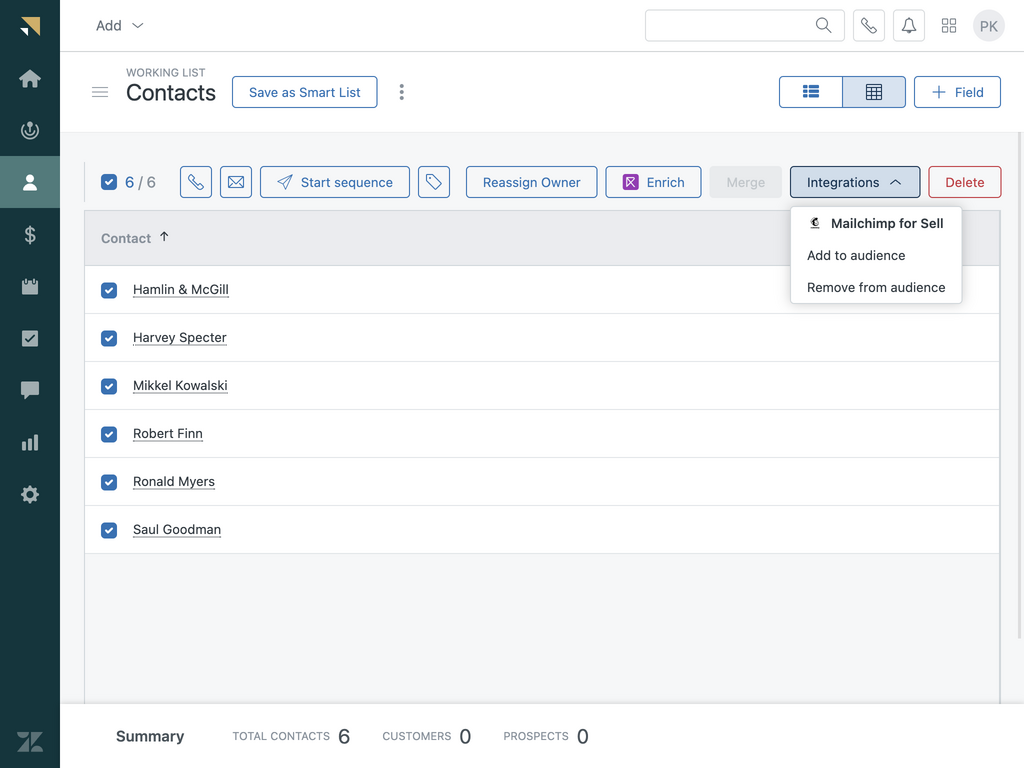Click the Save as Smart List button

tap(304, 91)
